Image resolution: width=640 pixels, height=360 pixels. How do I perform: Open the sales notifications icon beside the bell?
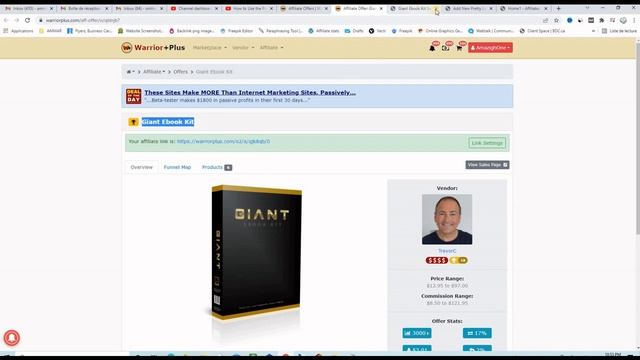[x=445, y=48]
